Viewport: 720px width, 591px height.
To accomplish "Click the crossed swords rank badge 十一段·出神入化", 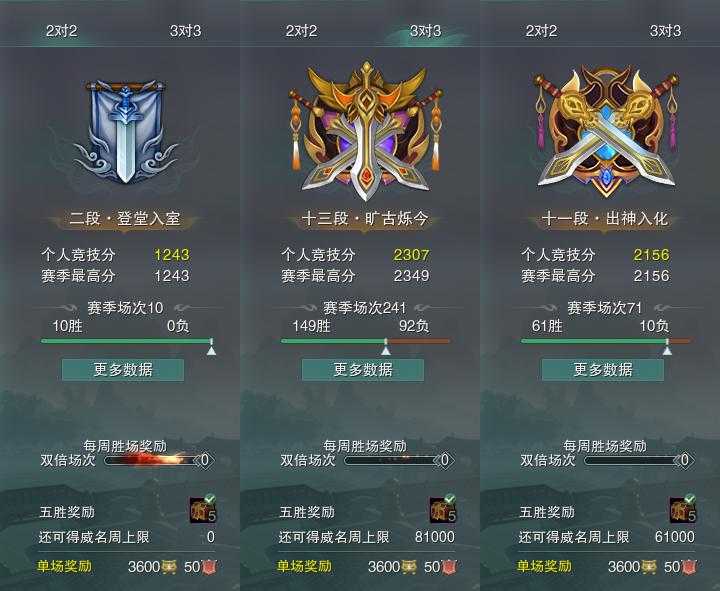I will [606, 131].
